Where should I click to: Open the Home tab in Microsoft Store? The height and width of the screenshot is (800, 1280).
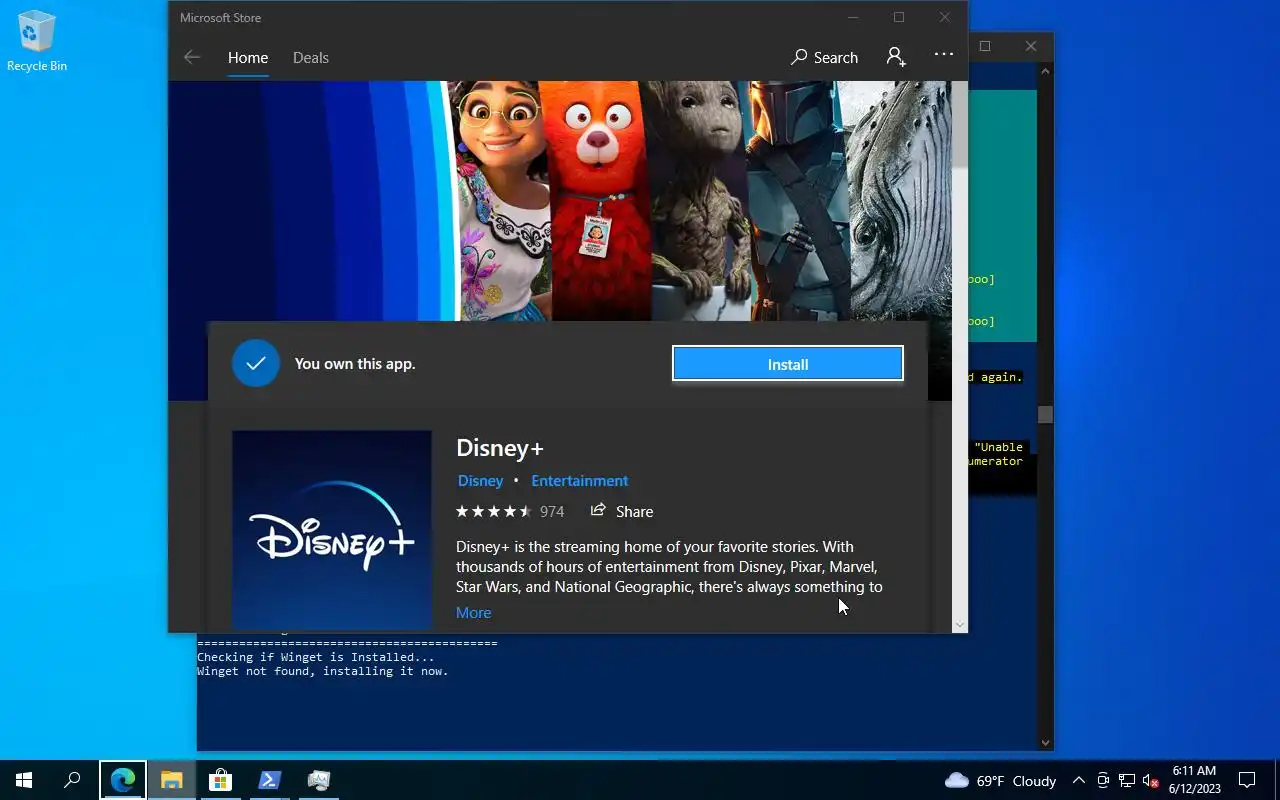(x=248, y=58)
